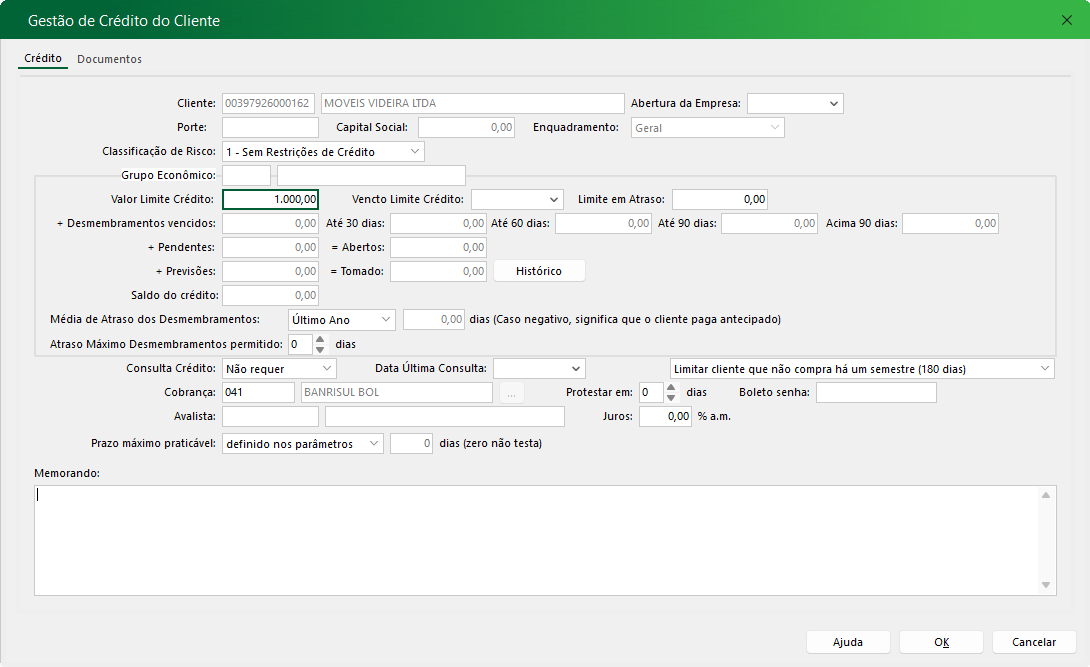Confirm with the OK button
This screenshot has height=667, width=1090.
(941, 642)
